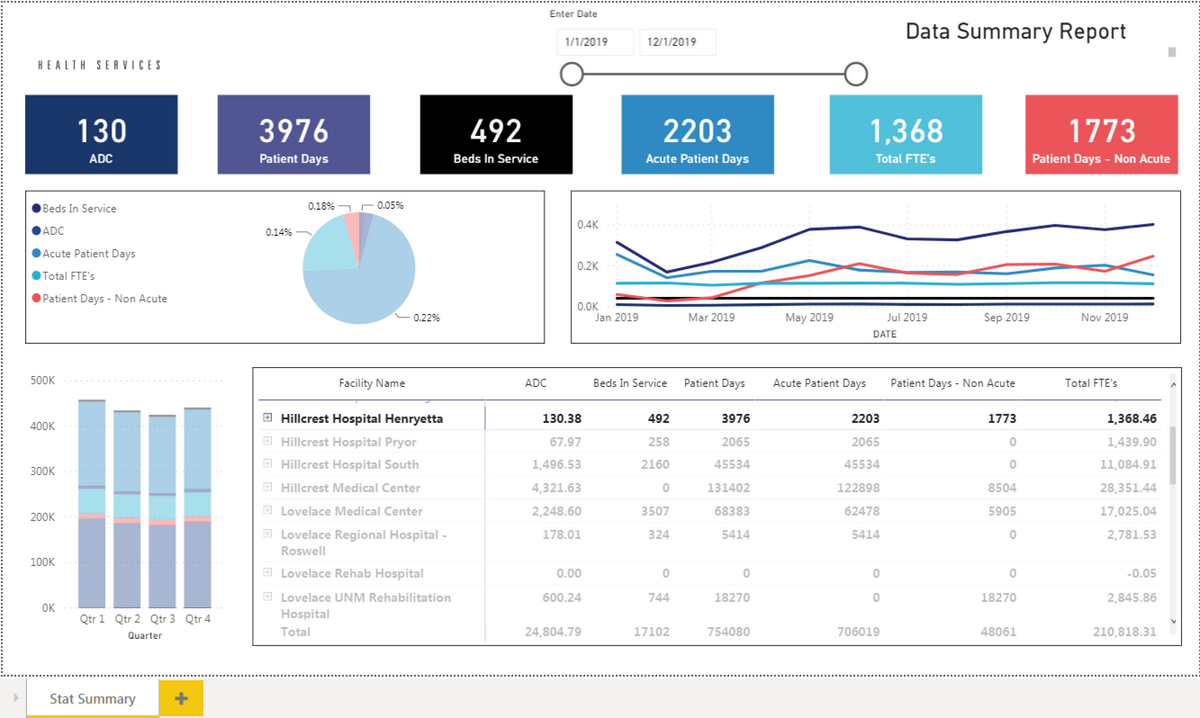Click Hillcrest Medical Center ADC value 4,321.63
The height and width of the screenshot is (718, 1200).
(x=553, y=488)
